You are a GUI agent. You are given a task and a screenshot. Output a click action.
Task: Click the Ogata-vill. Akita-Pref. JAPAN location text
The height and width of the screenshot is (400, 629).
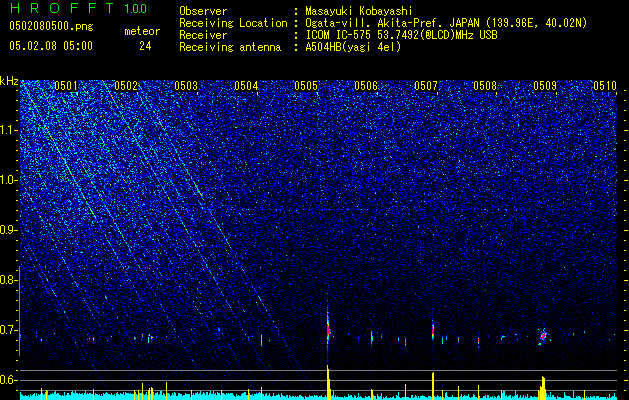click(x=445, y=23)
